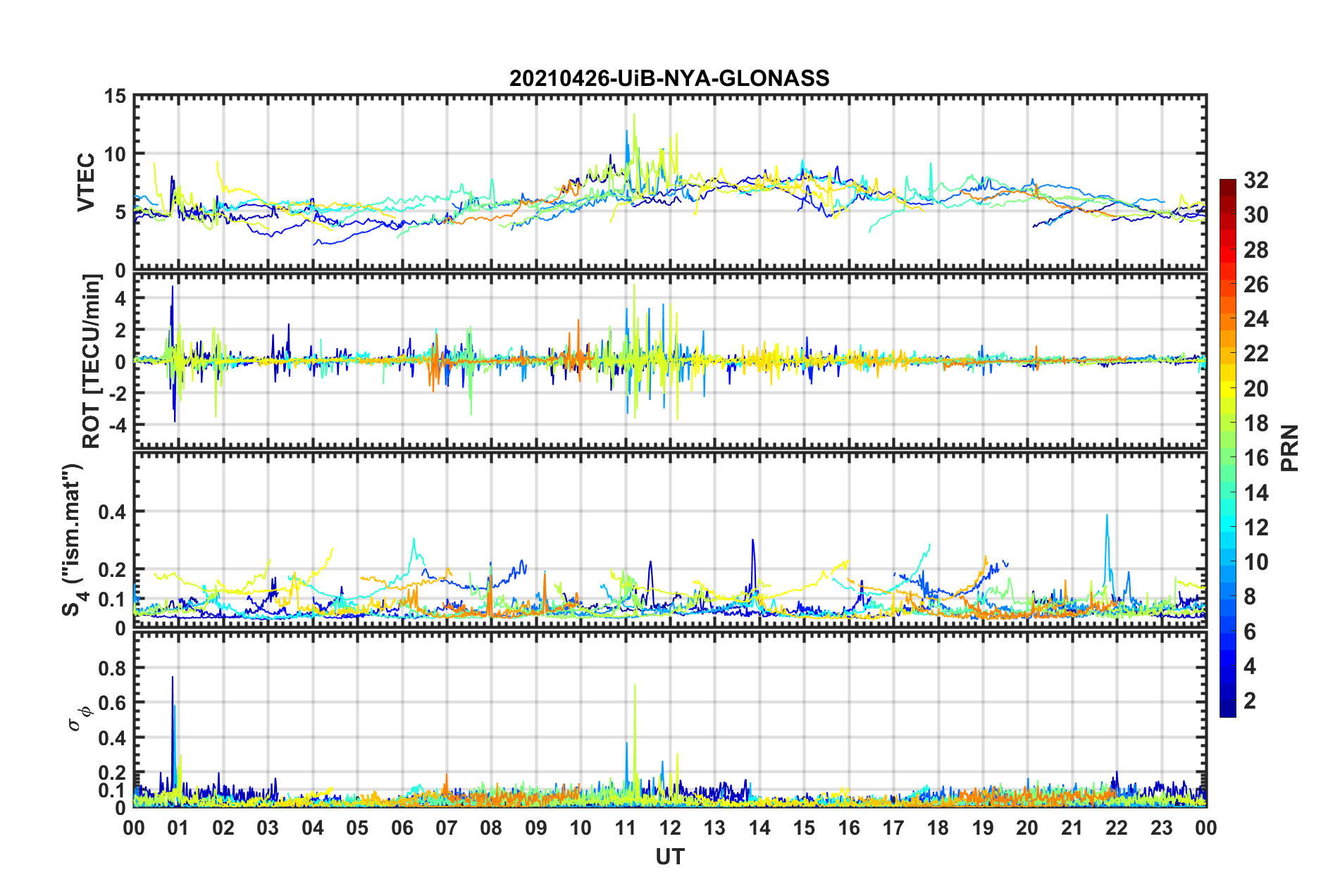Select colorbar tick label 8
This screenshot has height=896, width=1340.
[1249, 597]
